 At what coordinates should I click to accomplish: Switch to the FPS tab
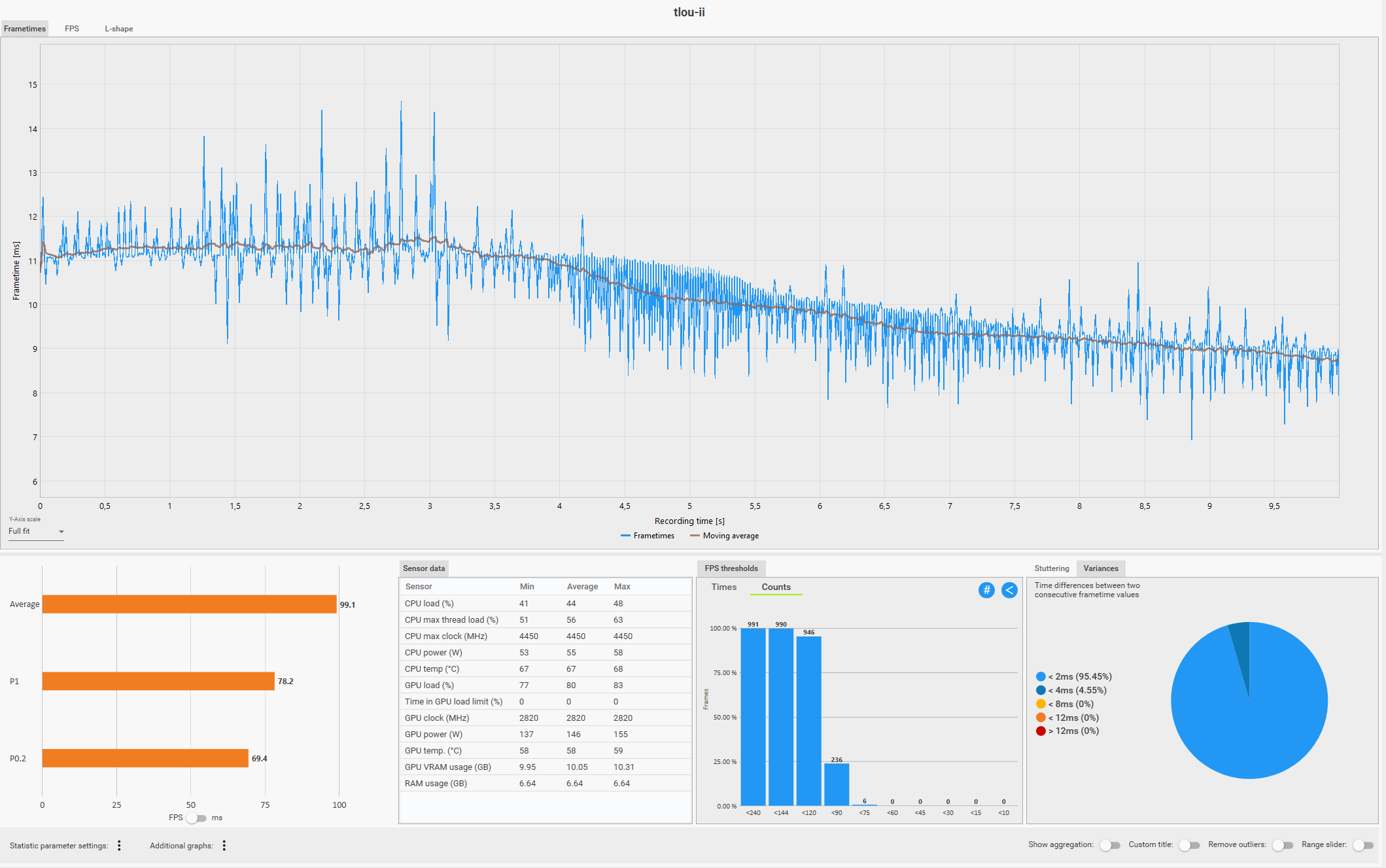point(72,29)
